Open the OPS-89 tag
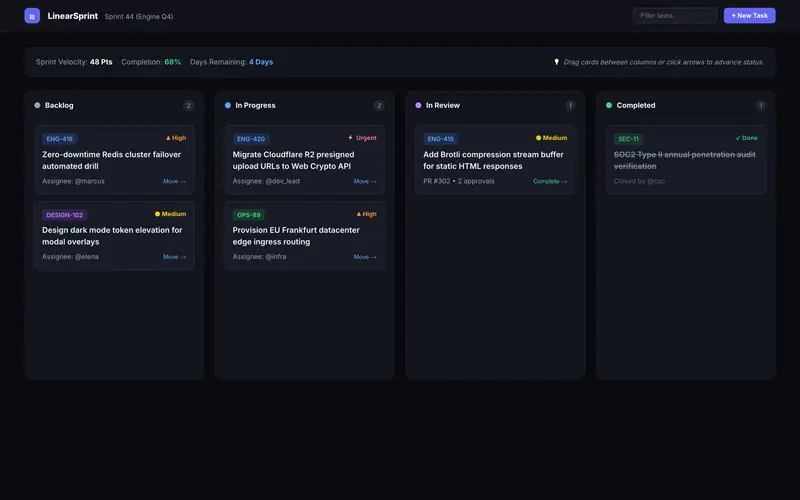The height and width of the screenshot is (500, 800). pos(249,215)
